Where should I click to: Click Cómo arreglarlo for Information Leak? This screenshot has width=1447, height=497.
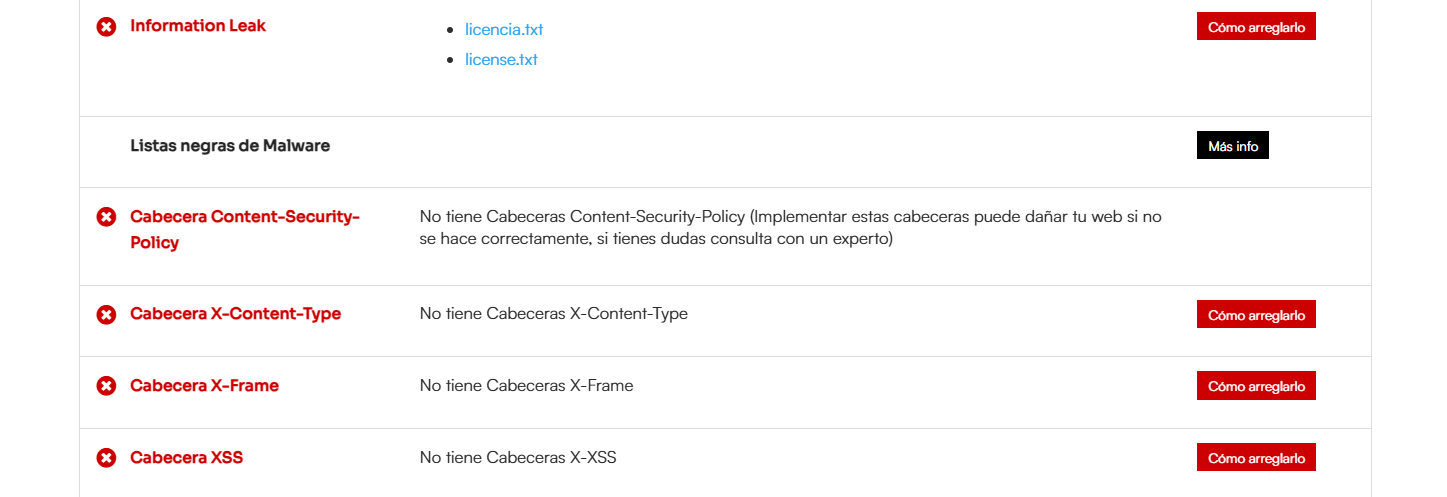click(x=1256, y=27)
